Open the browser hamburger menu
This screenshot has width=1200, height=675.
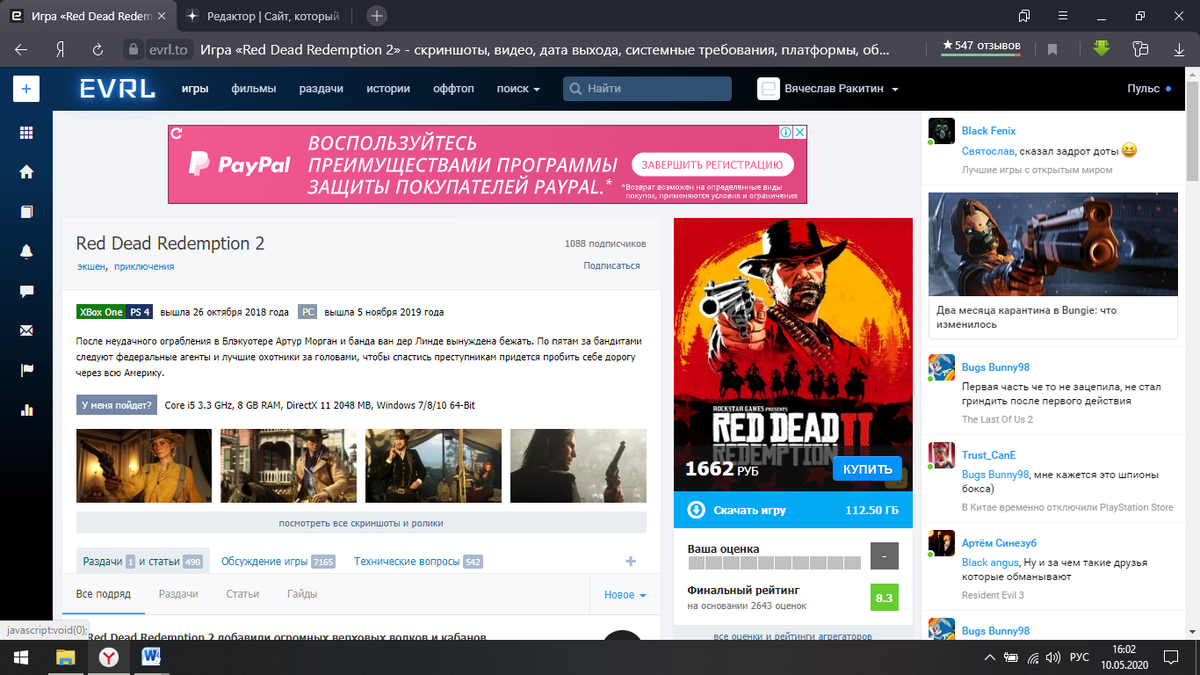point(1063,16)
